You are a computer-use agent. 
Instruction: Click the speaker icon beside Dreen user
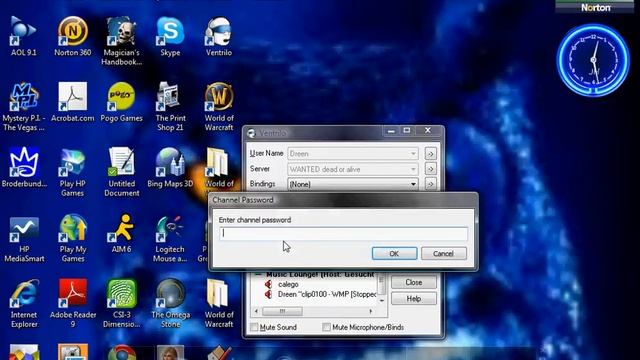[x=268, y=294]
